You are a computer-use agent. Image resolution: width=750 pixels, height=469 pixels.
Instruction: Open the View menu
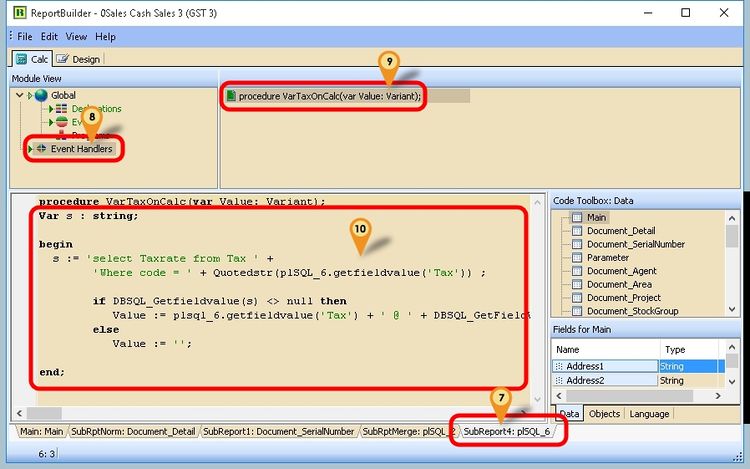[x=76, y=36]
